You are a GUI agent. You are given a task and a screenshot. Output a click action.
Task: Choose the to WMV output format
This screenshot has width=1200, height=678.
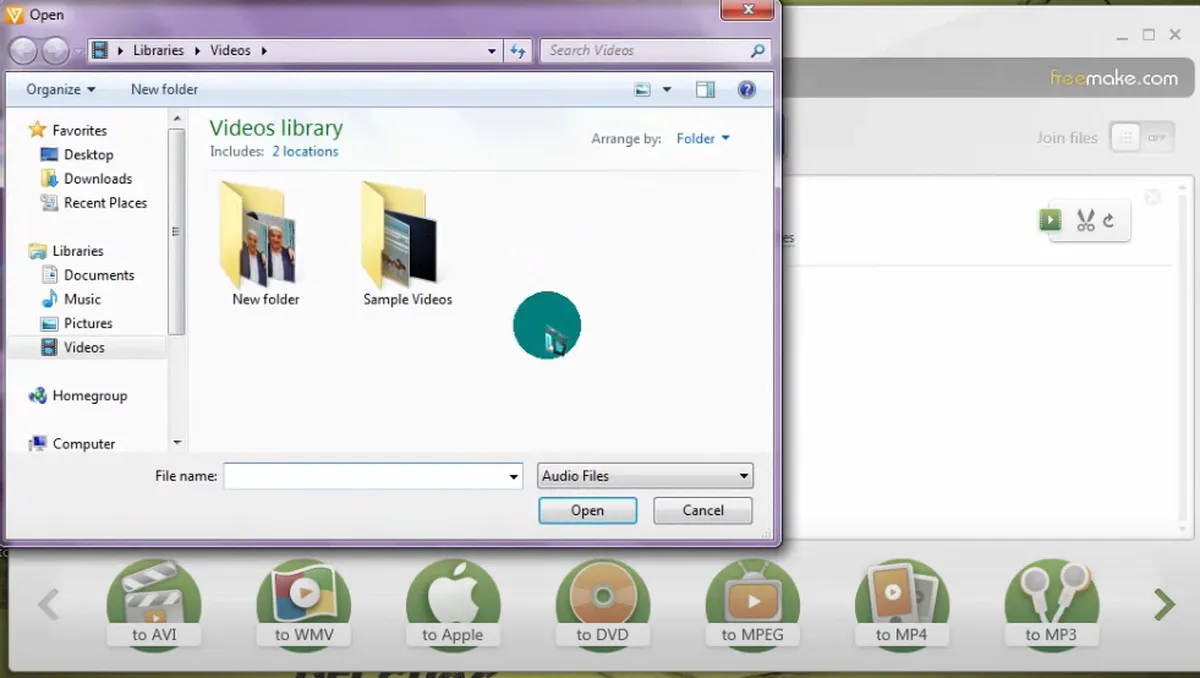pos(304,606)
